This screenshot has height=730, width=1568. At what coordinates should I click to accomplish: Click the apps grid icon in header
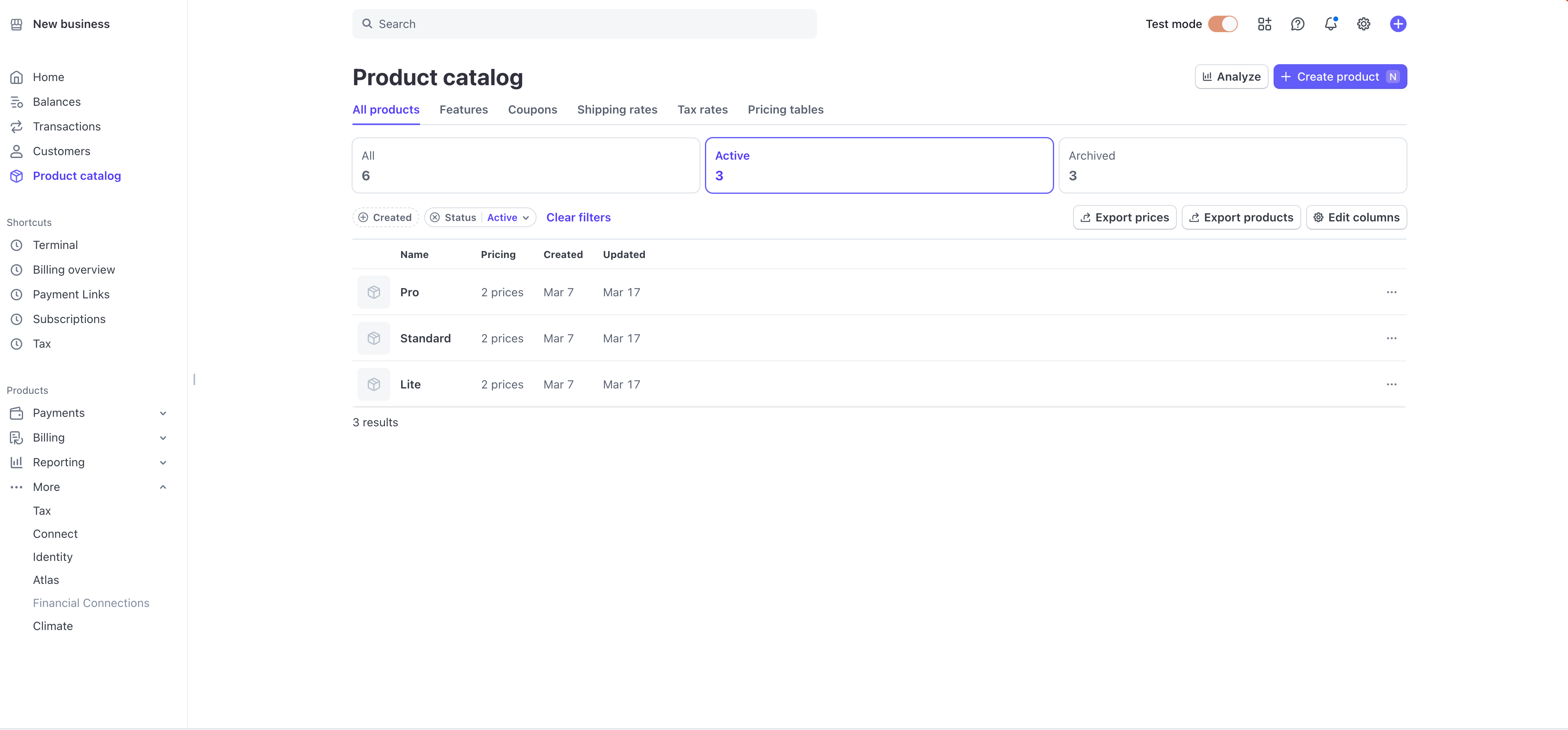pos(1264,24)
